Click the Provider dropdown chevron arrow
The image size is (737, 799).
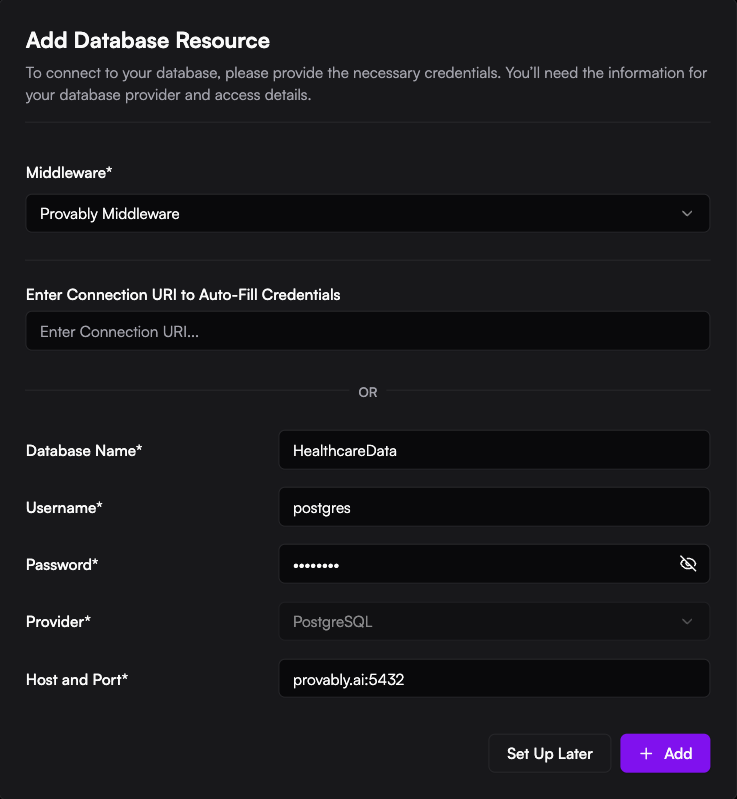[686, 622]
